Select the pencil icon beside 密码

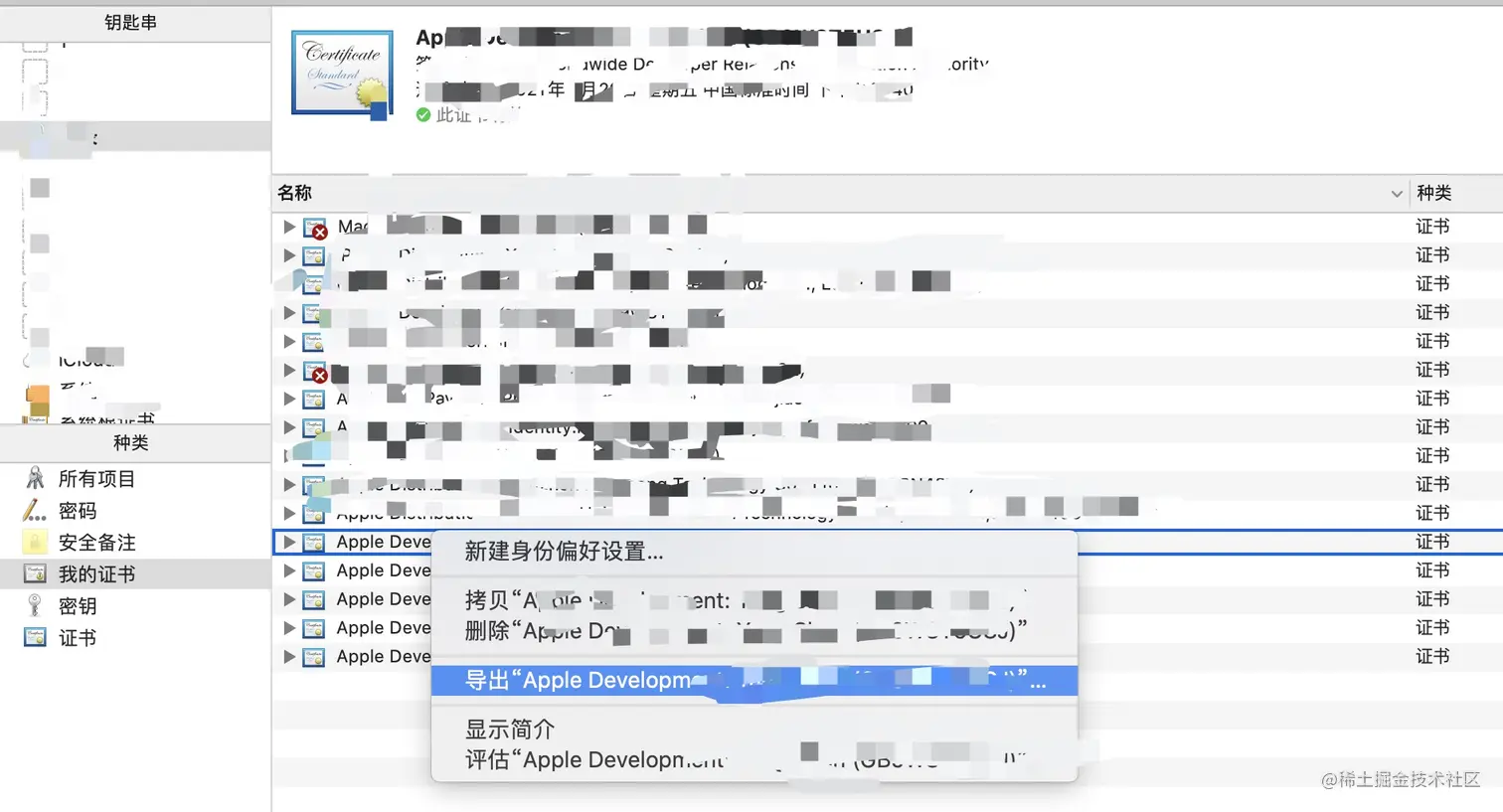[35, 511]
